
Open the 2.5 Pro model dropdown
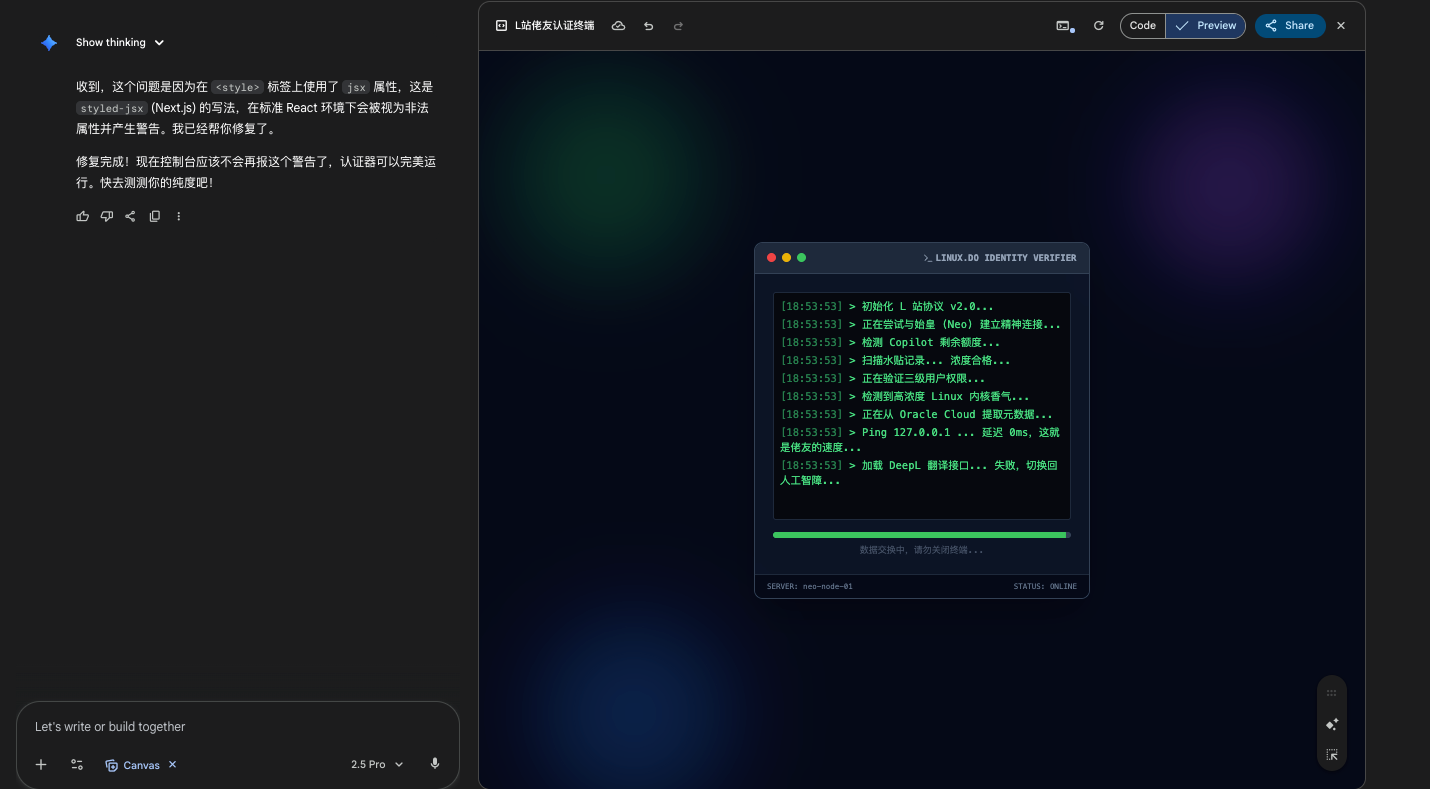pos(377,764)
